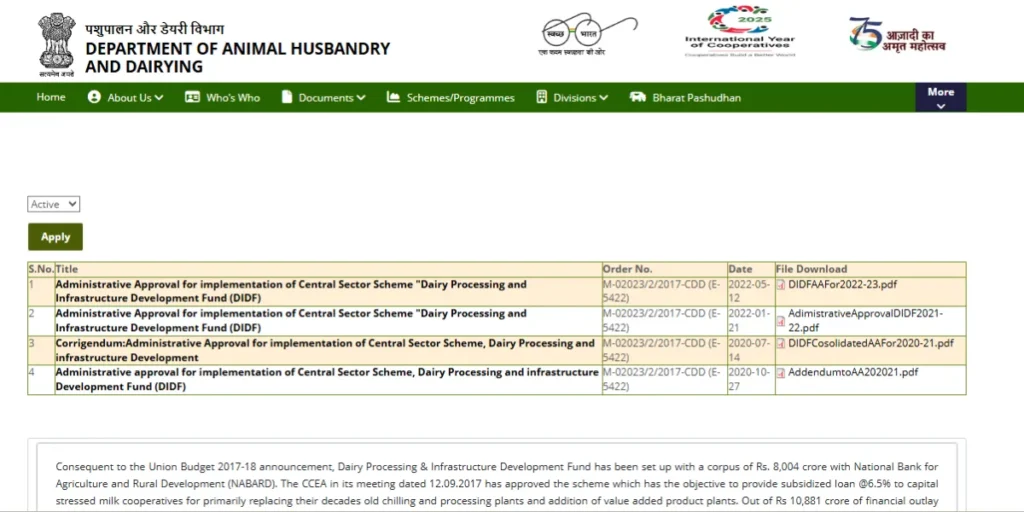The height and width of the screenshot is (512, 1024).
Task: Click PDF icon beside DIDFAAFor2022-23.pdf
Action: point(780,285)
